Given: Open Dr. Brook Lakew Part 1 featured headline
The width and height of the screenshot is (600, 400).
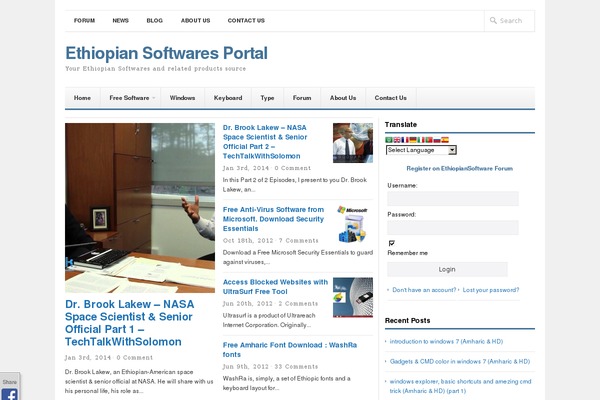Looking at the screenshot, I should click(x=129, y=323).
